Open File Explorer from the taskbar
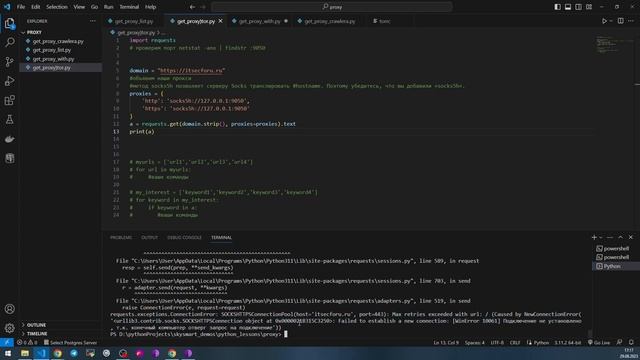640x360 pixels. [25, 353]
